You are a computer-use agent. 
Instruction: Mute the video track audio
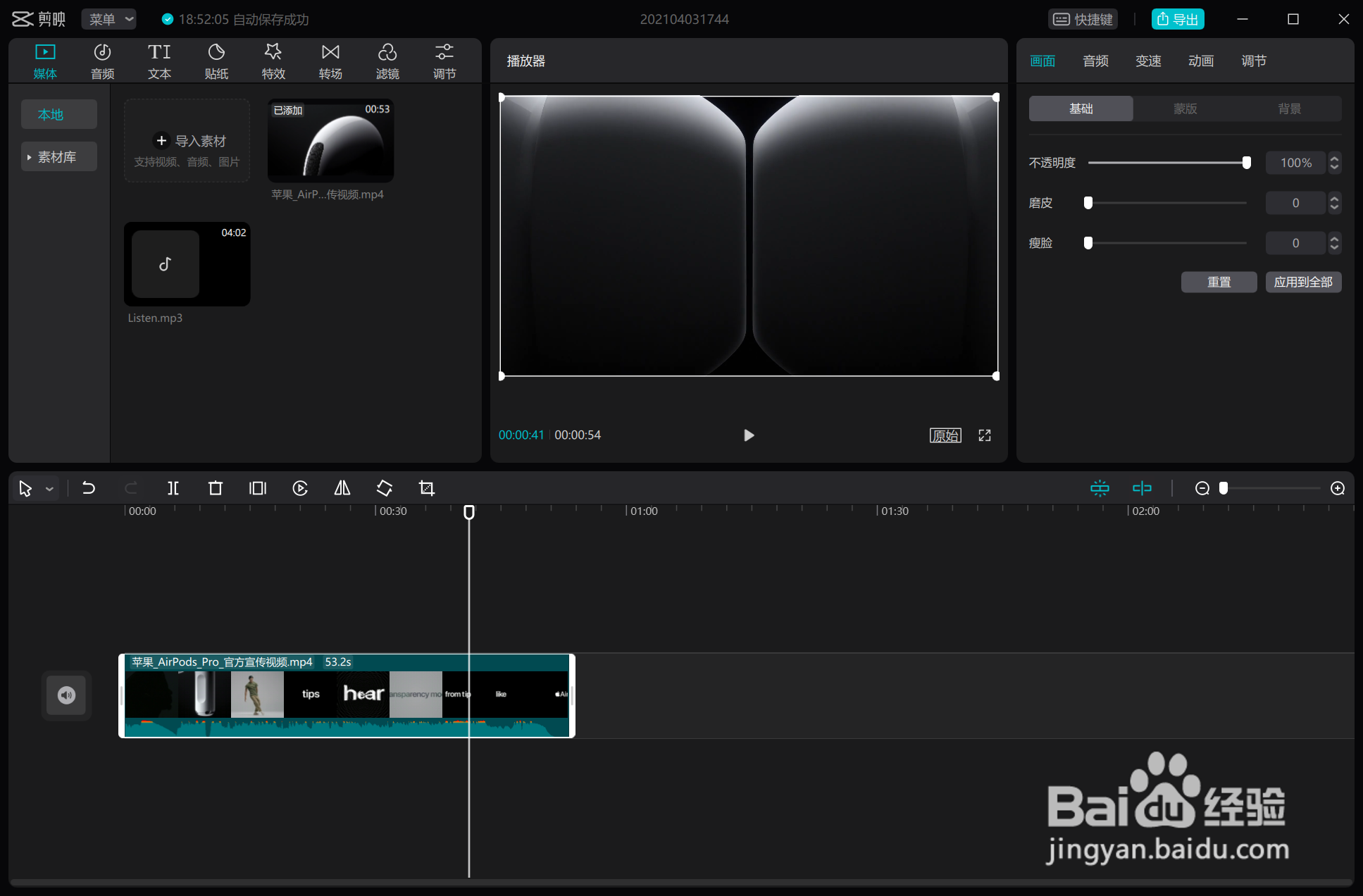click(66, 695)
